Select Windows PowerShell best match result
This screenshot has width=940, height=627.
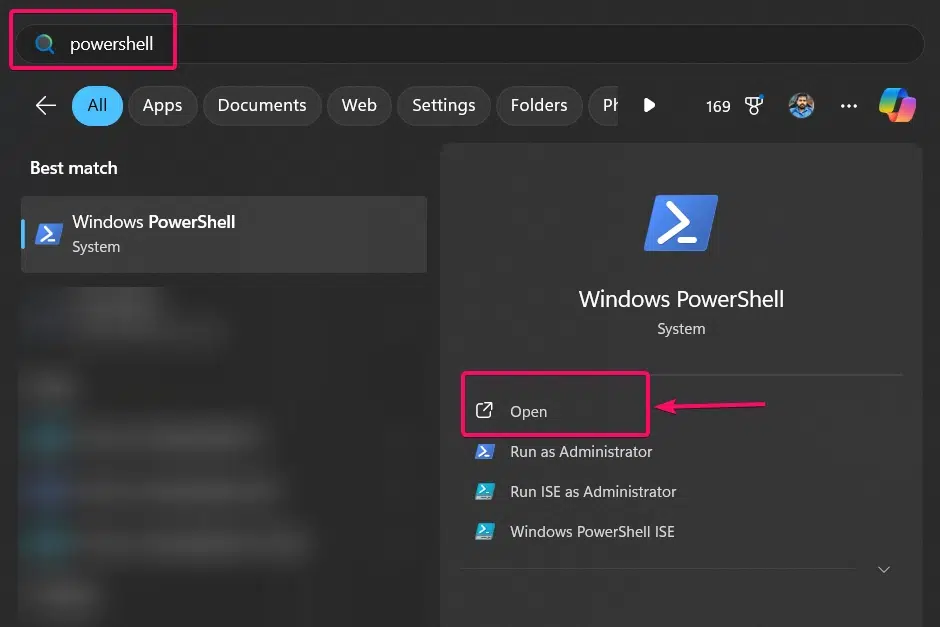coord(224,234)
